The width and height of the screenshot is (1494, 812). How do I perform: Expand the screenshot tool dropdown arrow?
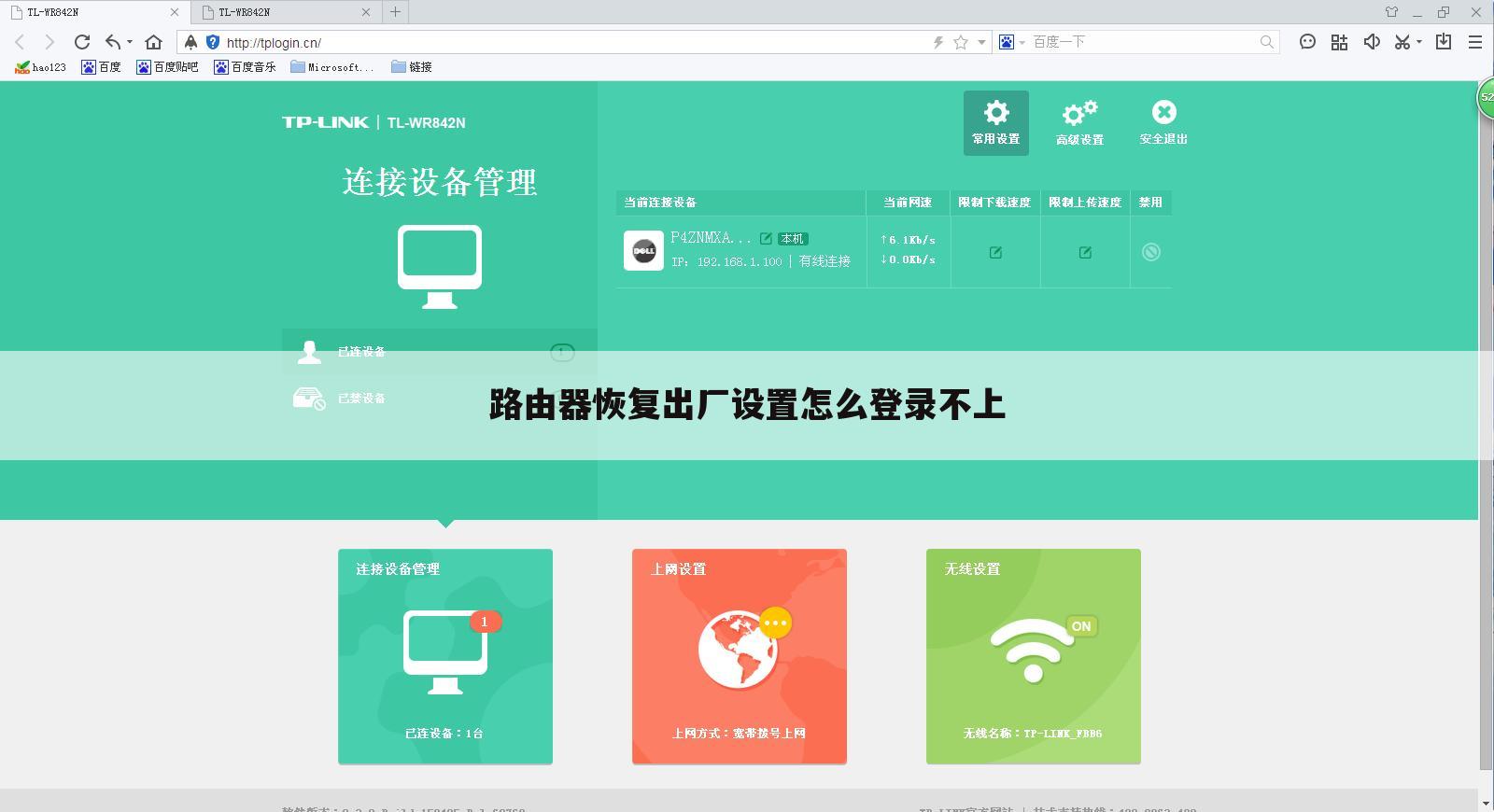pos(1419,42)
